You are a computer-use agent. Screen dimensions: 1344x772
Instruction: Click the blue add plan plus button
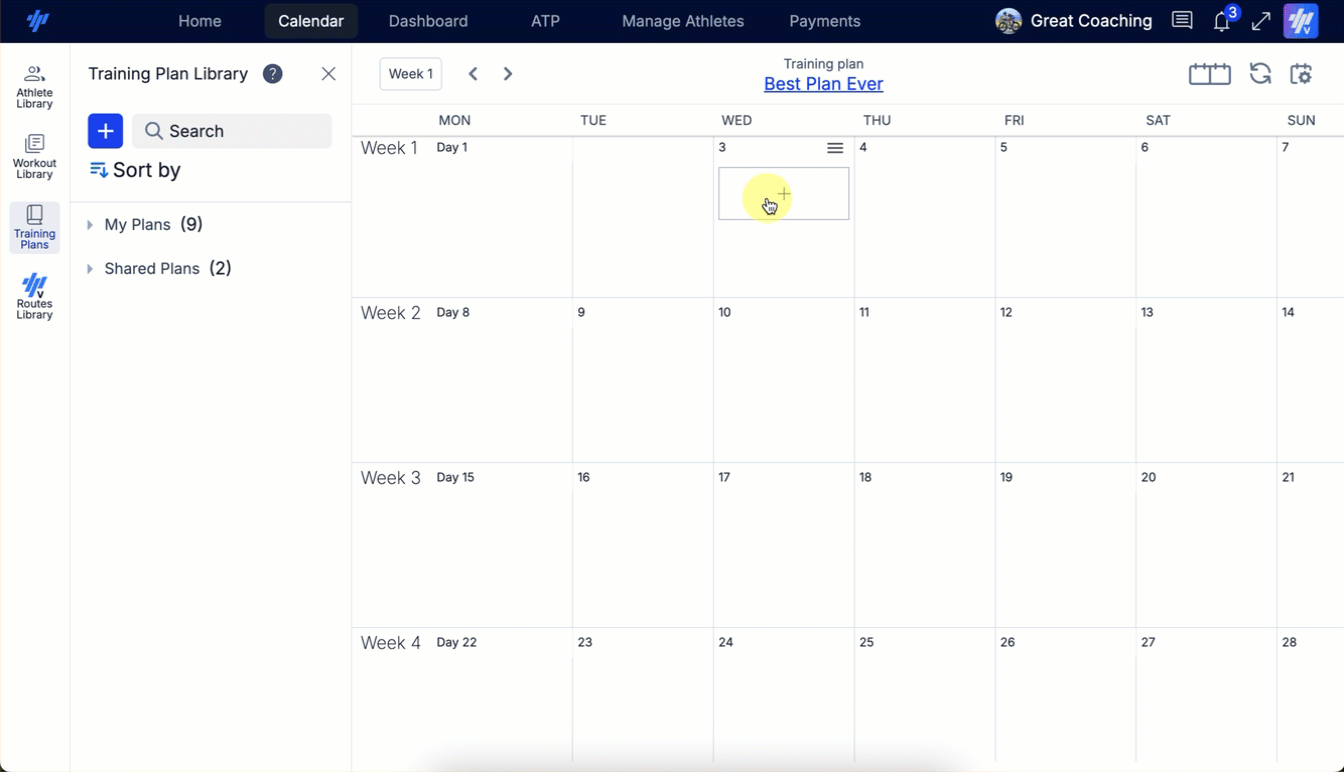[x=105, y=131]
